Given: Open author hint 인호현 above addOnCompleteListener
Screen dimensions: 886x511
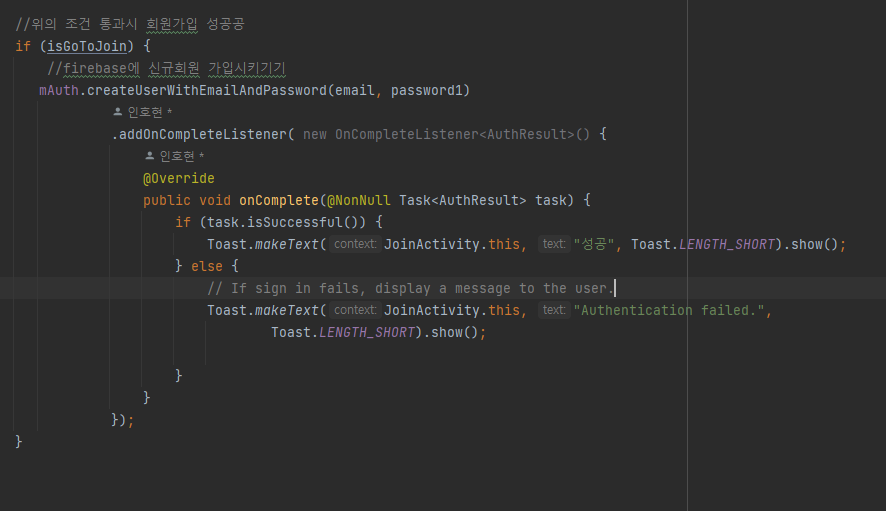Looking at the screenshot, I should (x=145, y=112).
